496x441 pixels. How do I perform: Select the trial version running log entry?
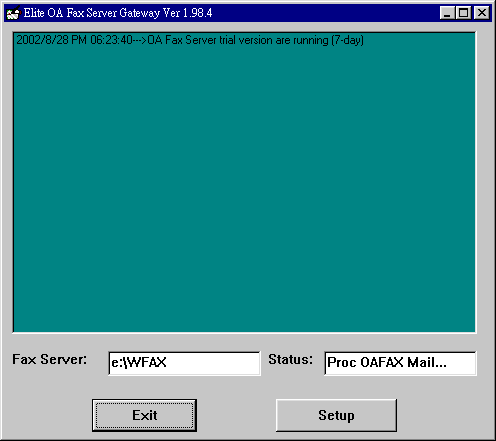point(190,40)
